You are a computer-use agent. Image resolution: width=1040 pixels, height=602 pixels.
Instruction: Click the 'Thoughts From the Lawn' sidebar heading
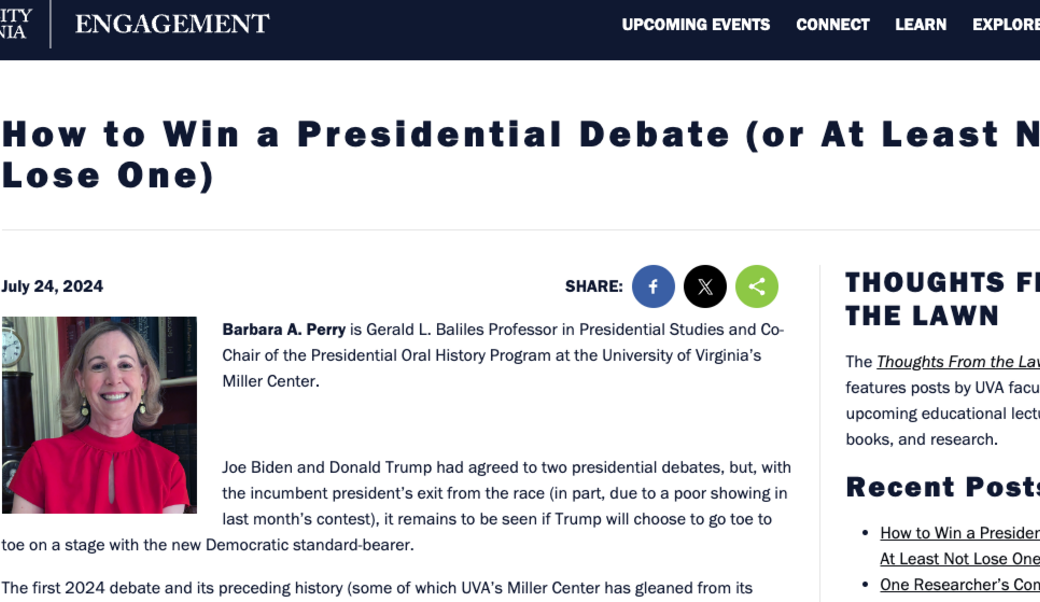(940, 299)
